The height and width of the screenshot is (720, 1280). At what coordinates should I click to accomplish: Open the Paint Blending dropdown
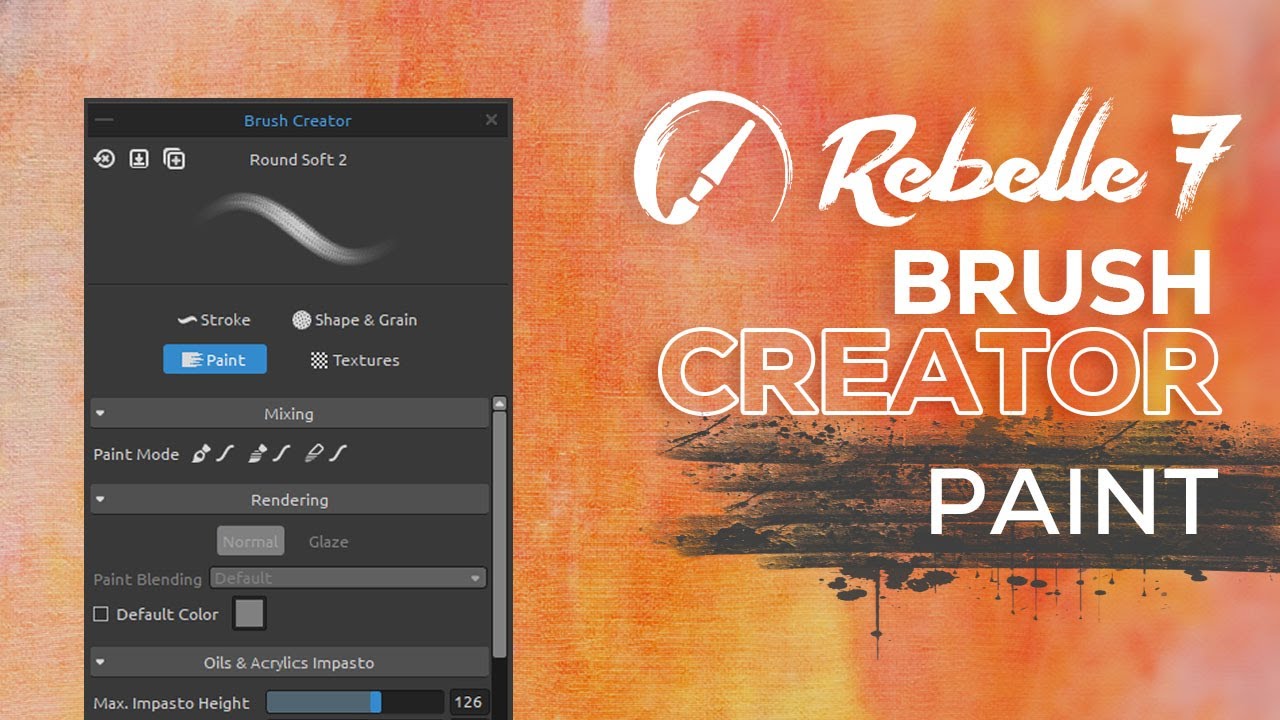click(x=348, y=578)
